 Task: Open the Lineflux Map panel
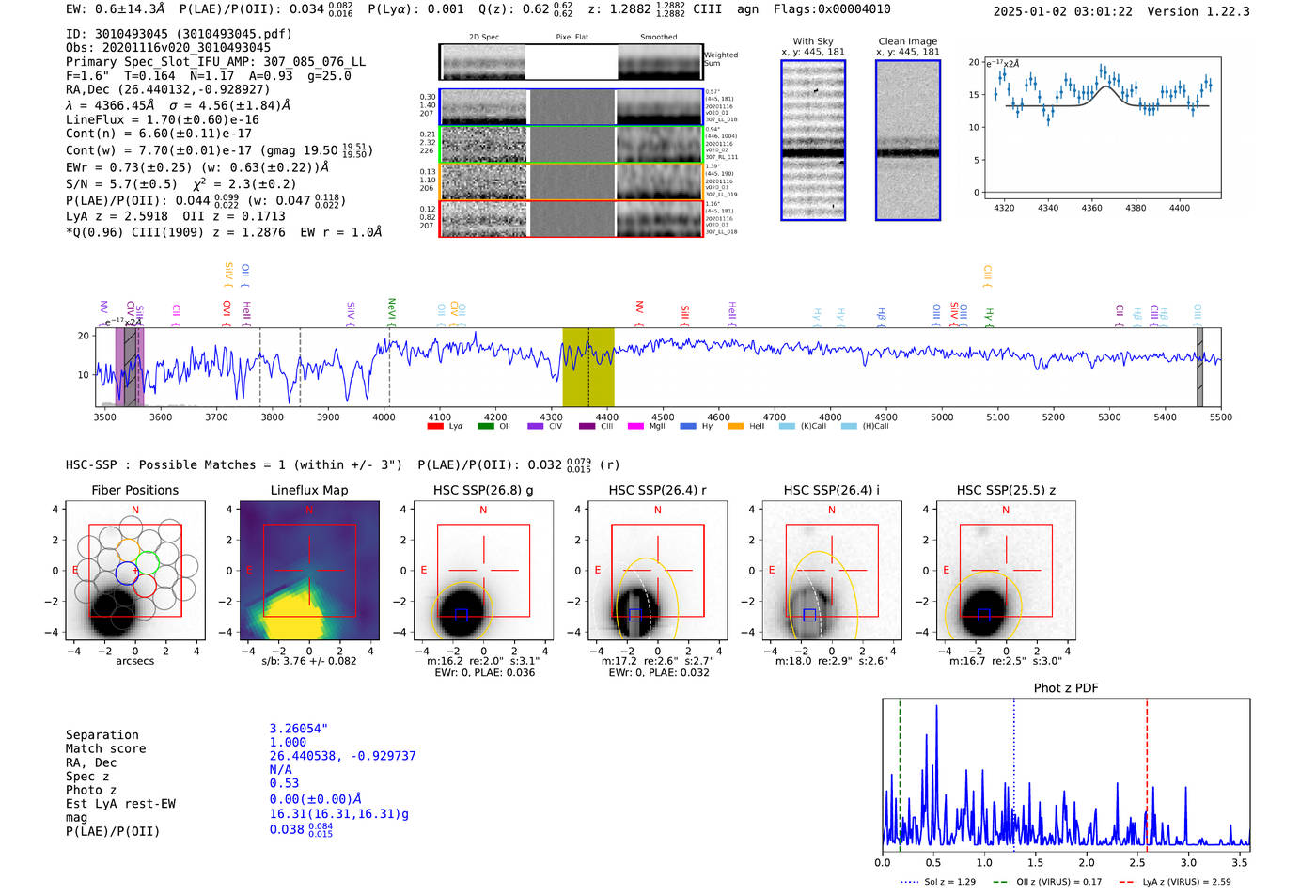[309, 571]
